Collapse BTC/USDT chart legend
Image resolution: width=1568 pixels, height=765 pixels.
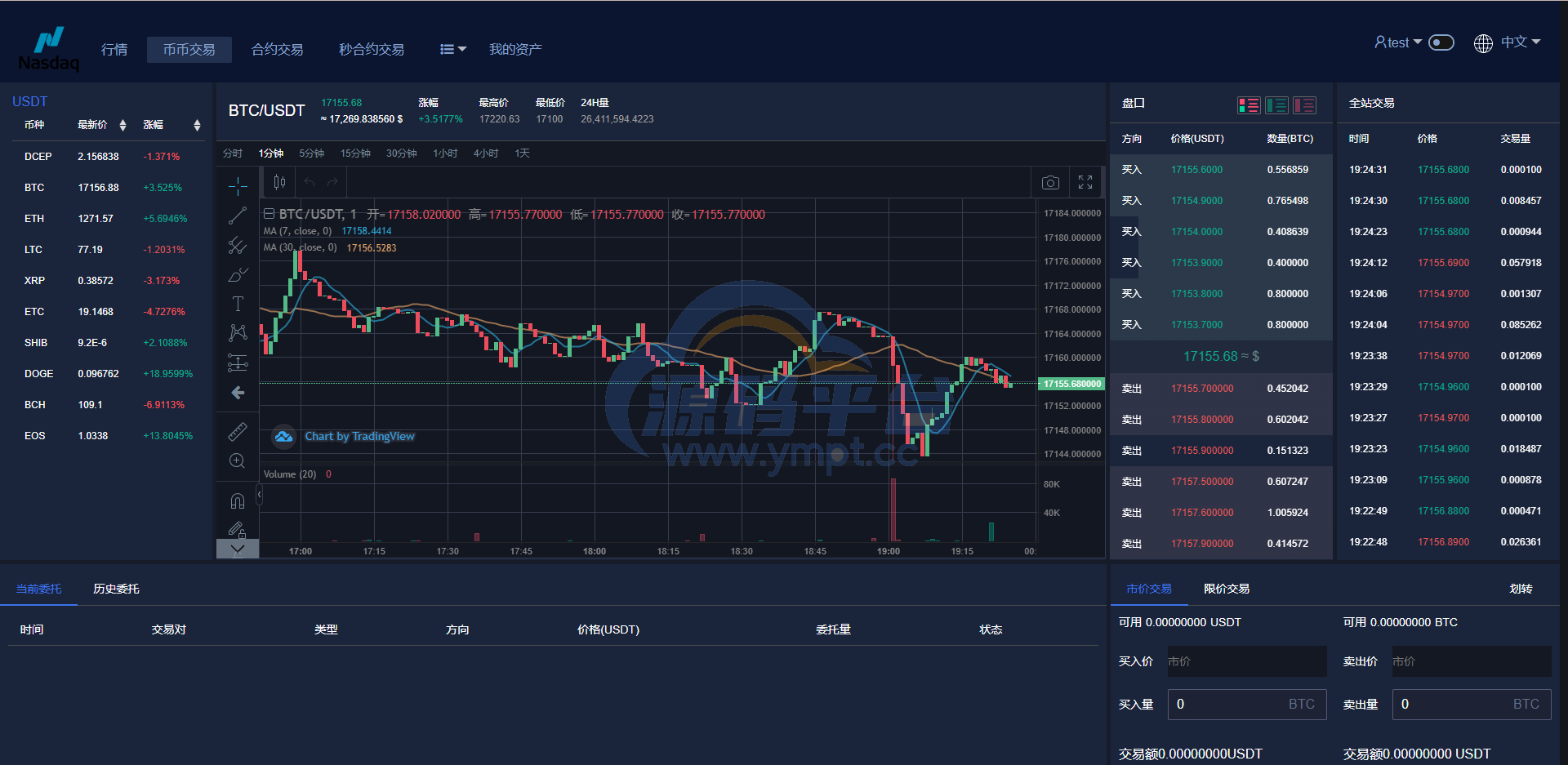point(269,214)
